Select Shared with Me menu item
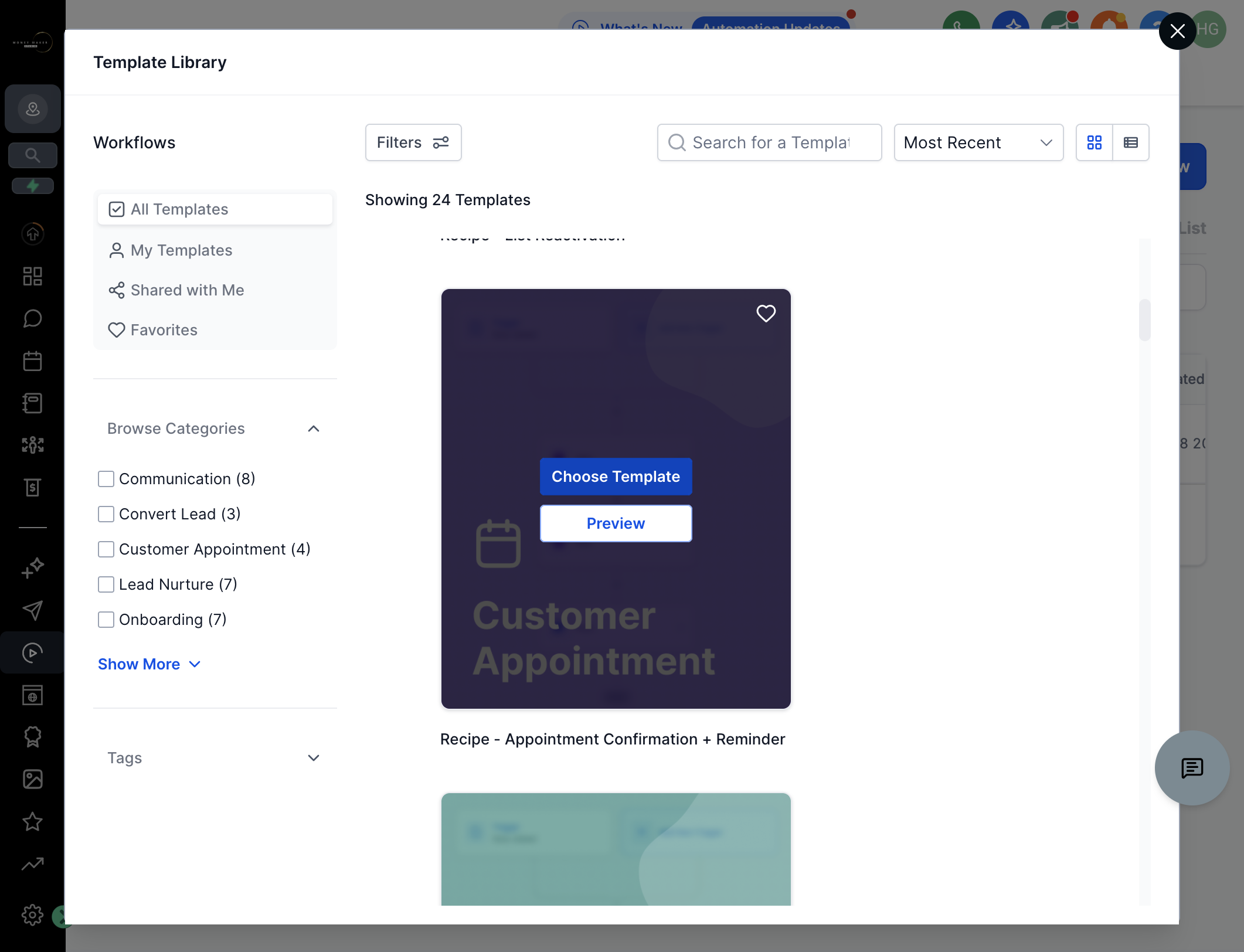This screenshot has height=952, width=1244. 215,290
